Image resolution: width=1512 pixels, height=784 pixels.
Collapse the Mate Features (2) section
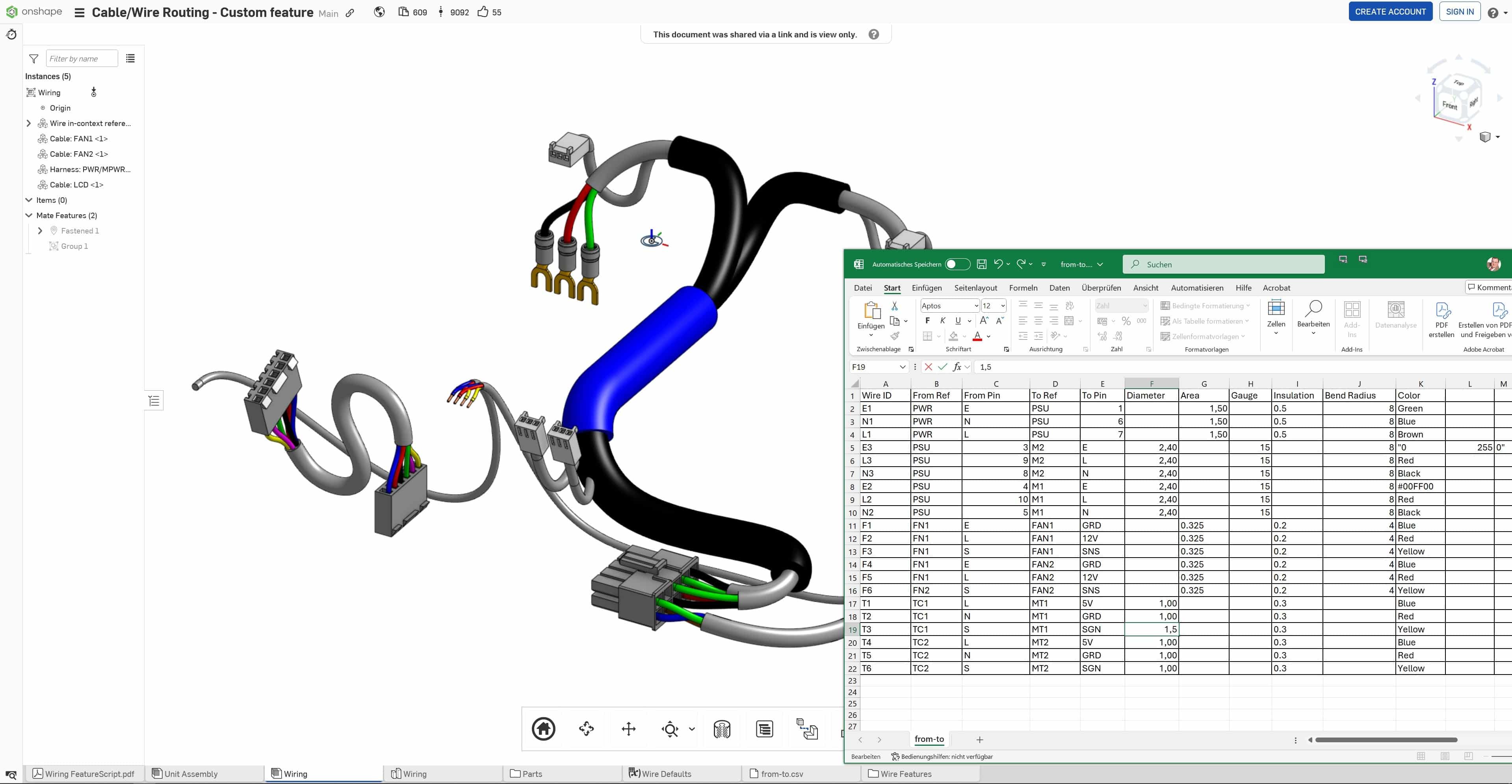tap(29, 215)
